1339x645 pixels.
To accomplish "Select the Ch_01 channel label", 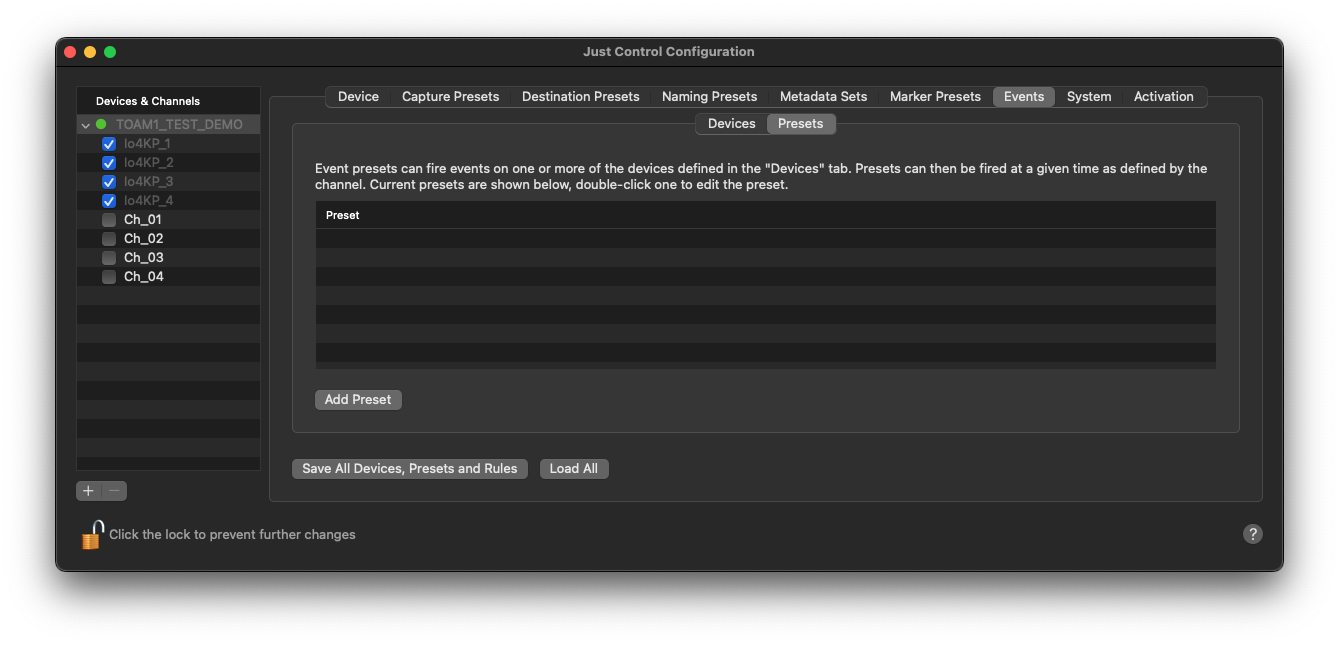I will pos(143,220).
